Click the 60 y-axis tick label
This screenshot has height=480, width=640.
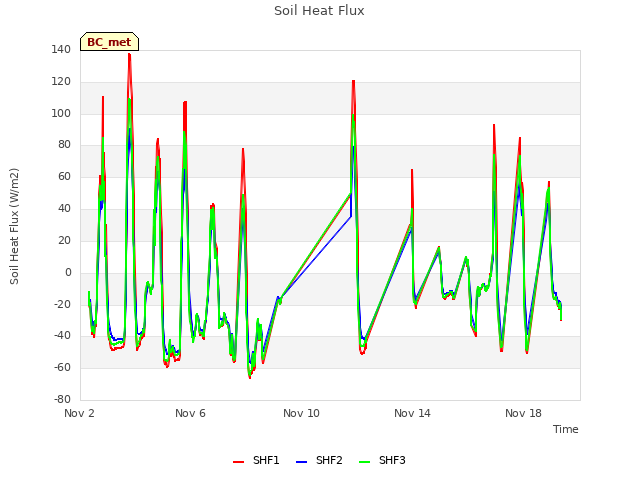tap(64, 176)
